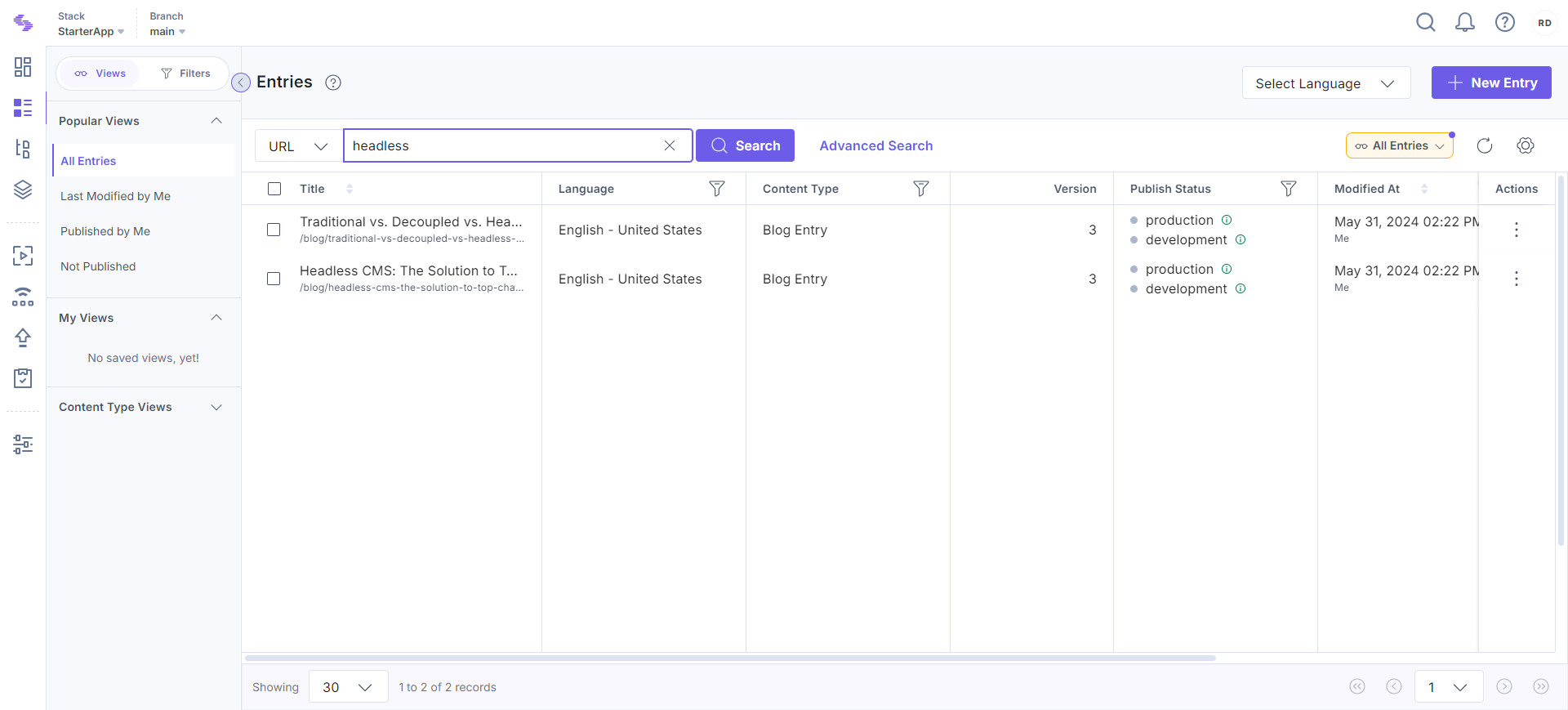Change the 30 rows per page dropdown
Viewport: 1568px width, 710px height.
(348, 687)
